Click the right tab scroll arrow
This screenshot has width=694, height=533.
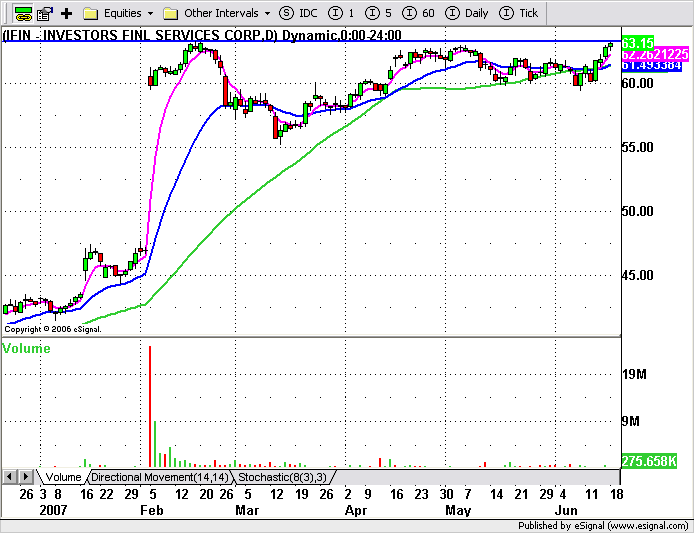tap(26, 477)
